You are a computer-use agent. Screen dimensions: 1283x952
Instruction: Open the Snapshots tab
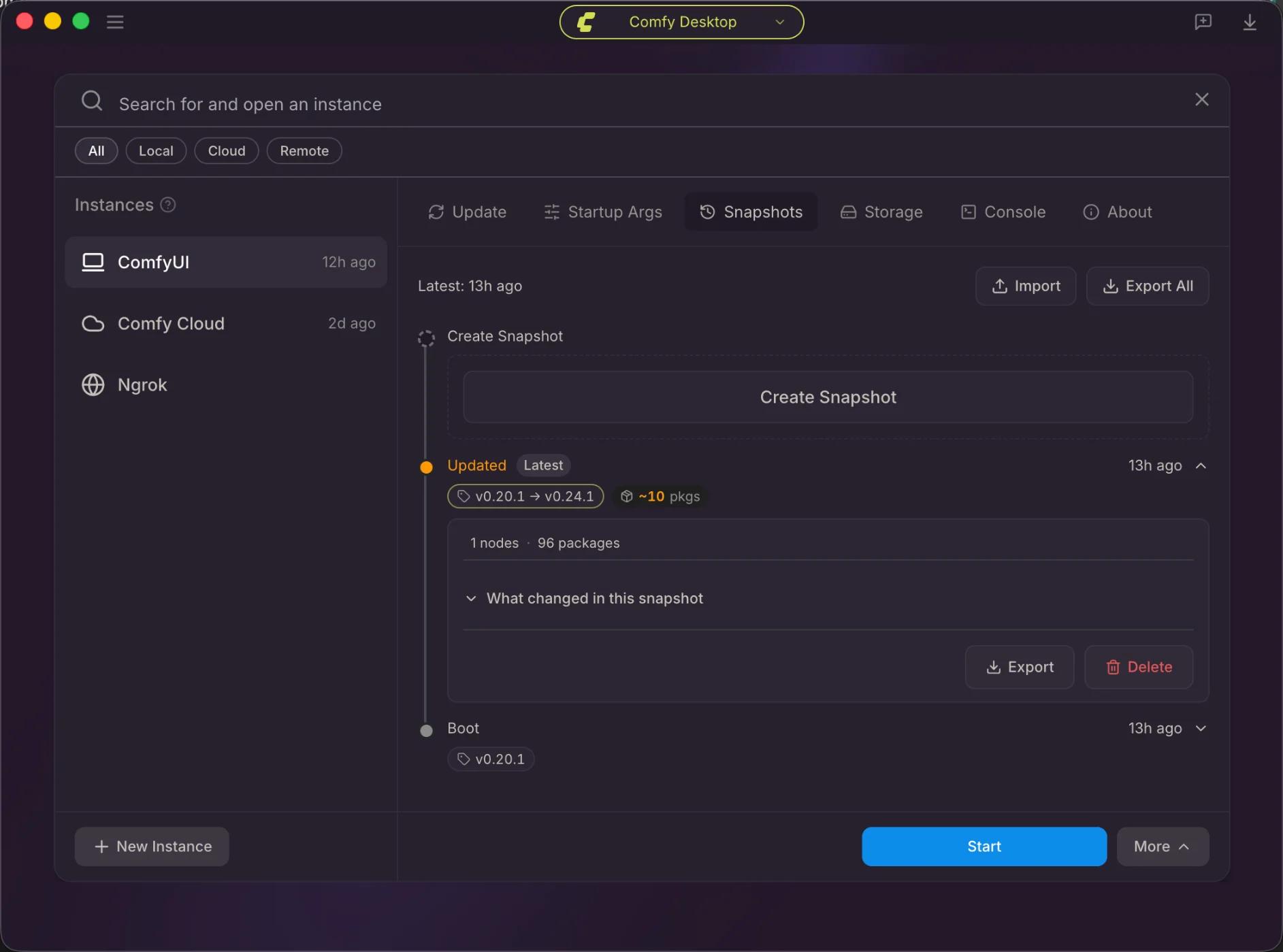coord(751,212)
